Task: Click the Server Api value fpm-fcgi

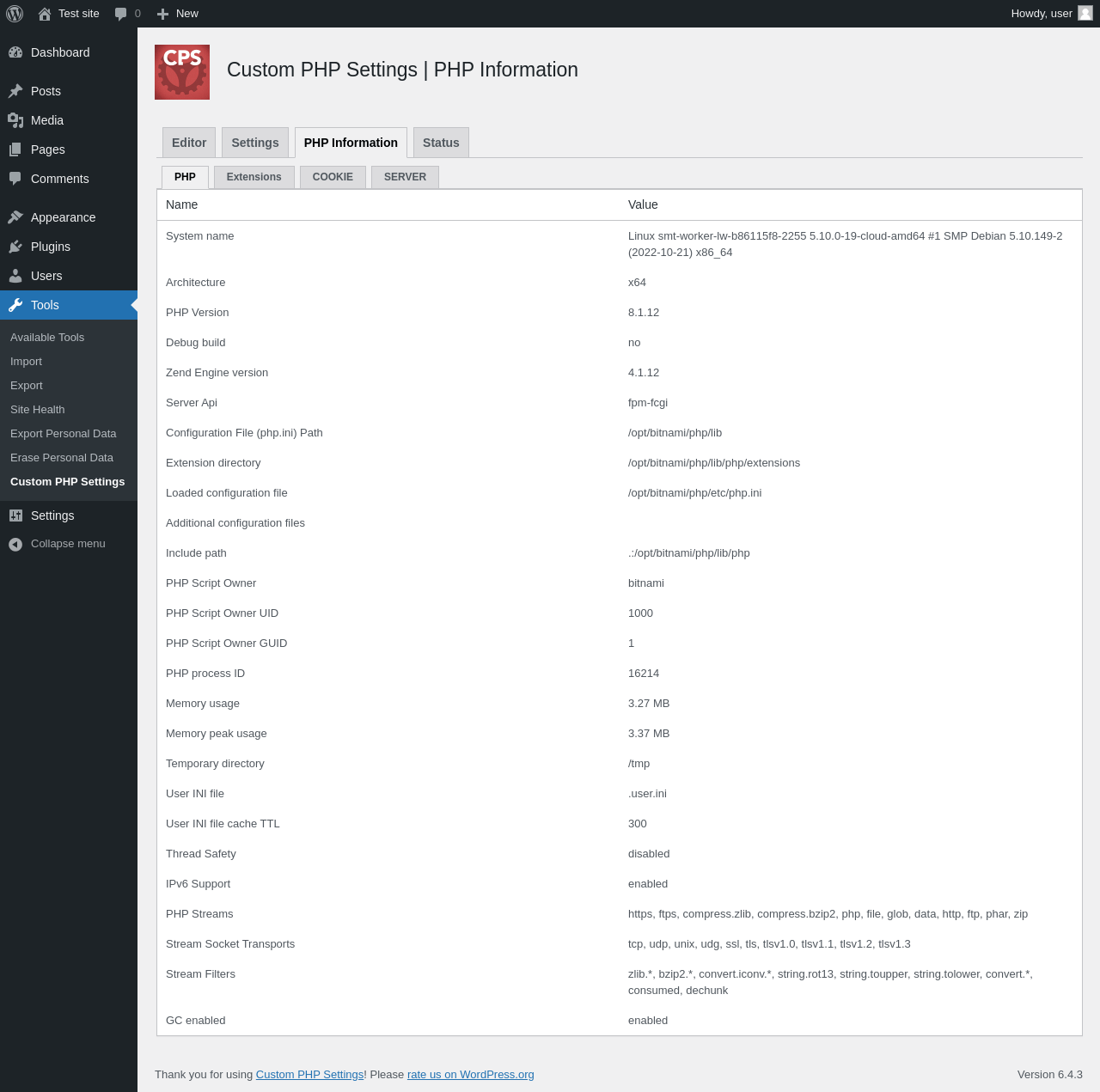Action: point(648,403)
